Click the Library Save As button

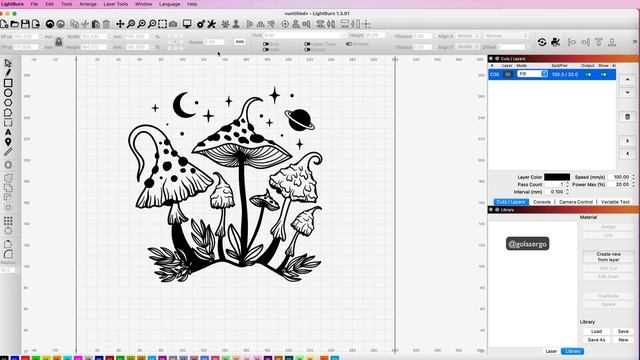point(596,340)
